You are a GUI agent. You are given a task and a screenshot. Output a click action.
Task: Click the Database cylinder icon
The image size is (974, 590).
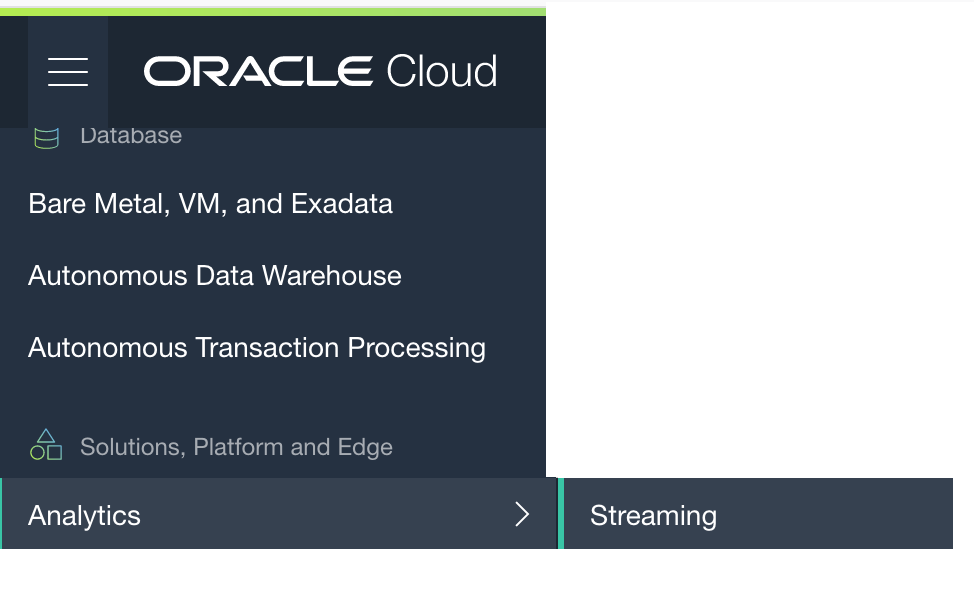(x=46, y=138)
